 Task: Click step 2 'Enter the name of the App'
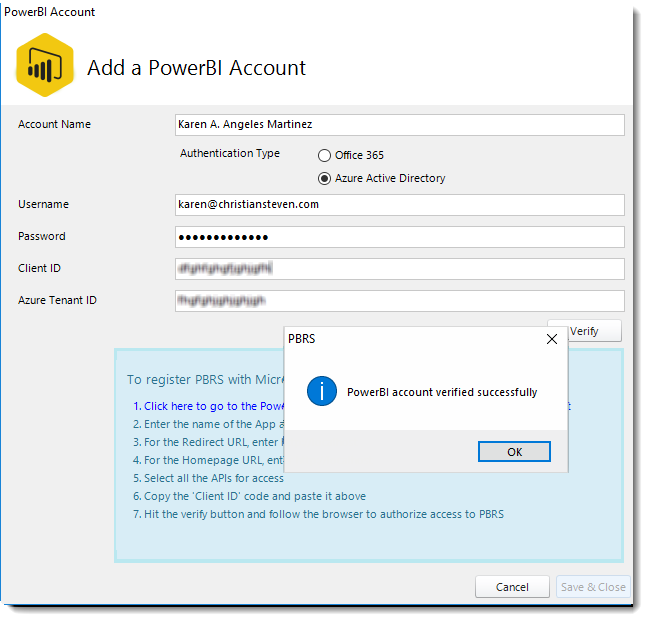tap(208, 424)
